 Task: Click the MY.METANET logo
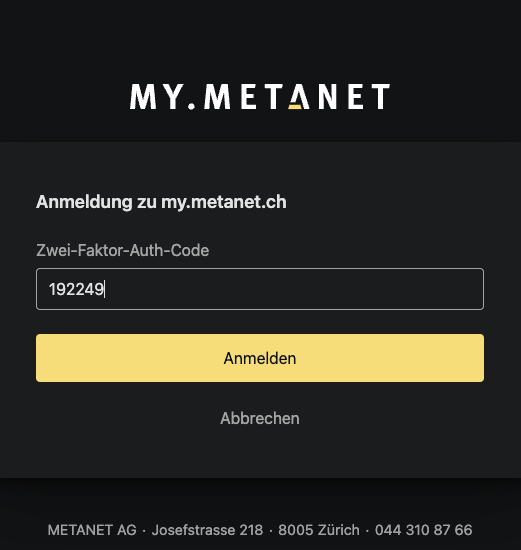click(x=260, y=96)
